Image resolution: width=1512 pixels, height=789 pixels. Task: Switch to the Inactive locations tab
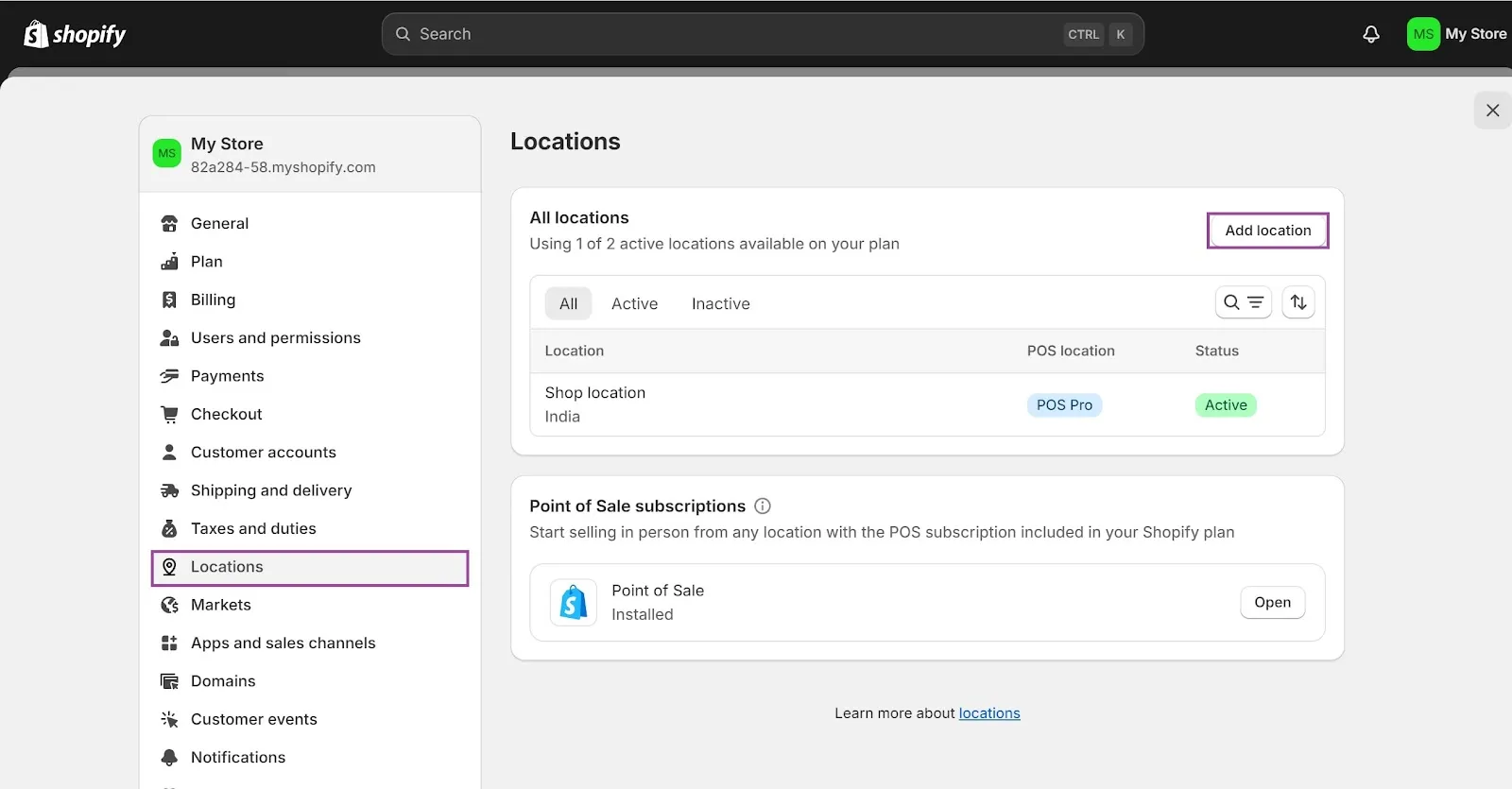720,303
